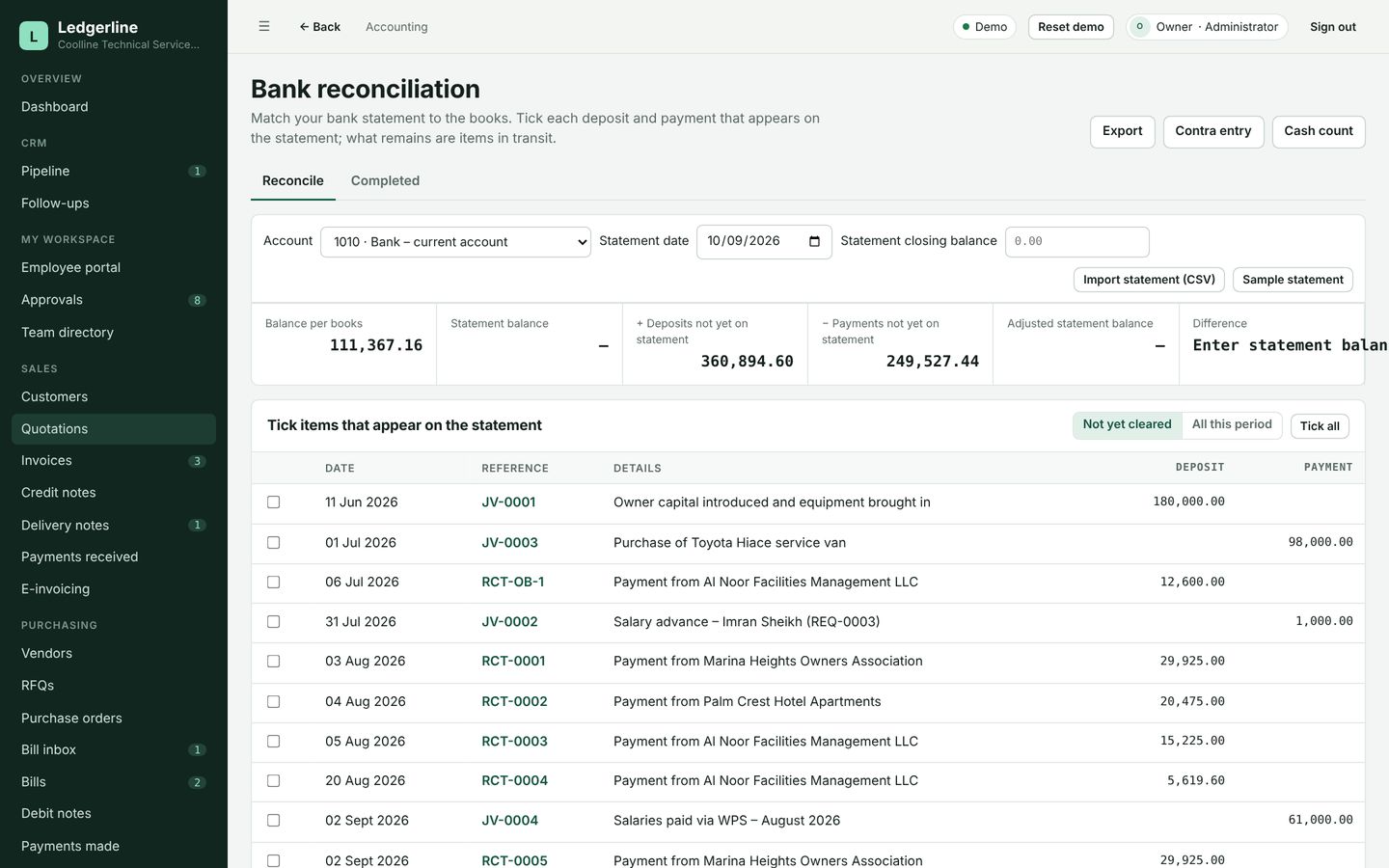The width and height of the screenshot is (1389, 868).
Task: Load the Sample statement
Action: pyautogui.click(x=1293, y=280)
